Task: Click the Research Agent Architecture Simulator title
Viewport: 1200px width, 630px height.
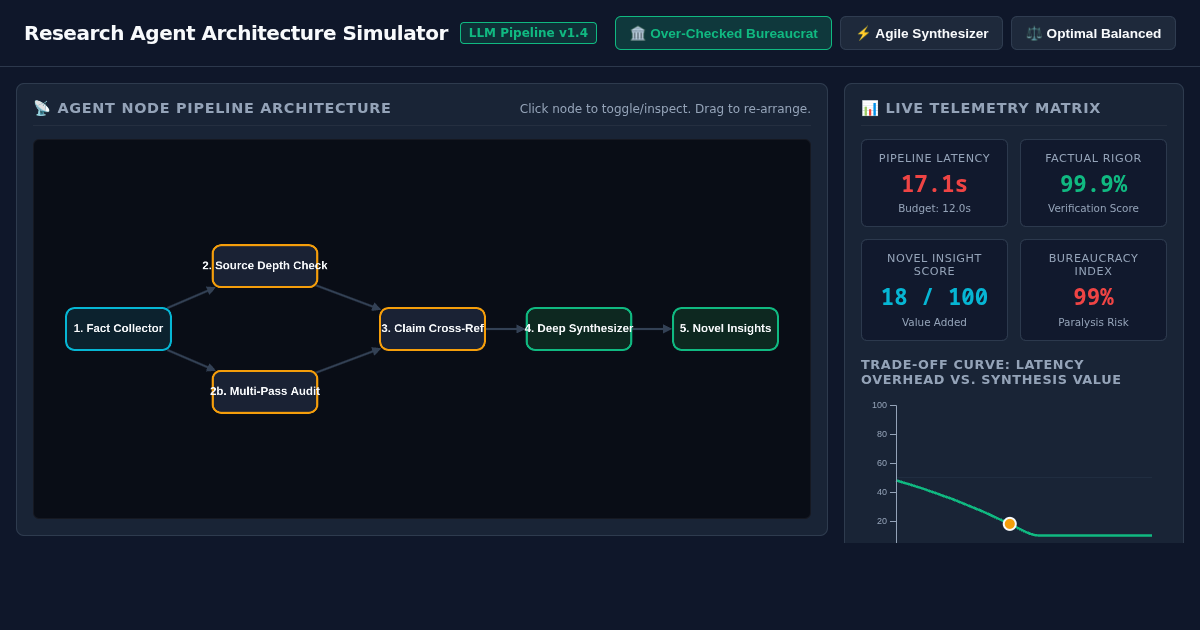Action: point(236,33)
